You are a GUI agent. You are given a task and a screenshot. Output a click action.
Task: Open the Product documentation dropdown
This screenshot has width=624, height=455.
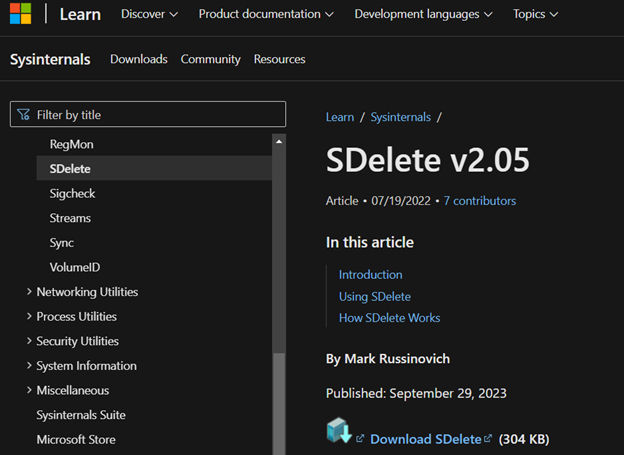coord(266,14)
